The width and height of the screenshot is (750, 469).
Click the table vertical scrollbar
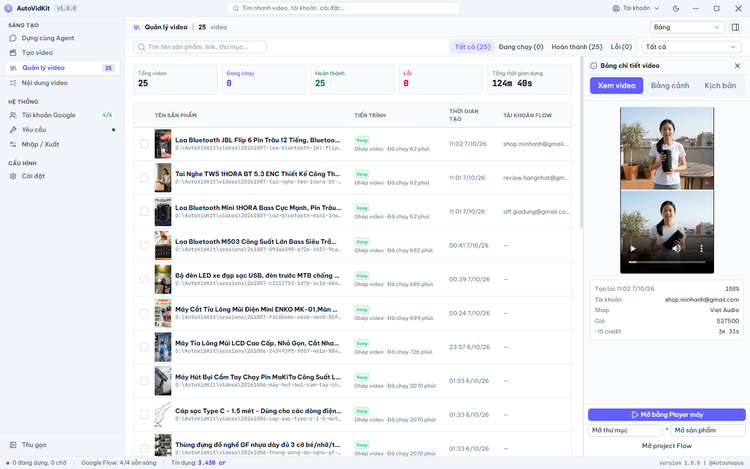pos(581,143)
